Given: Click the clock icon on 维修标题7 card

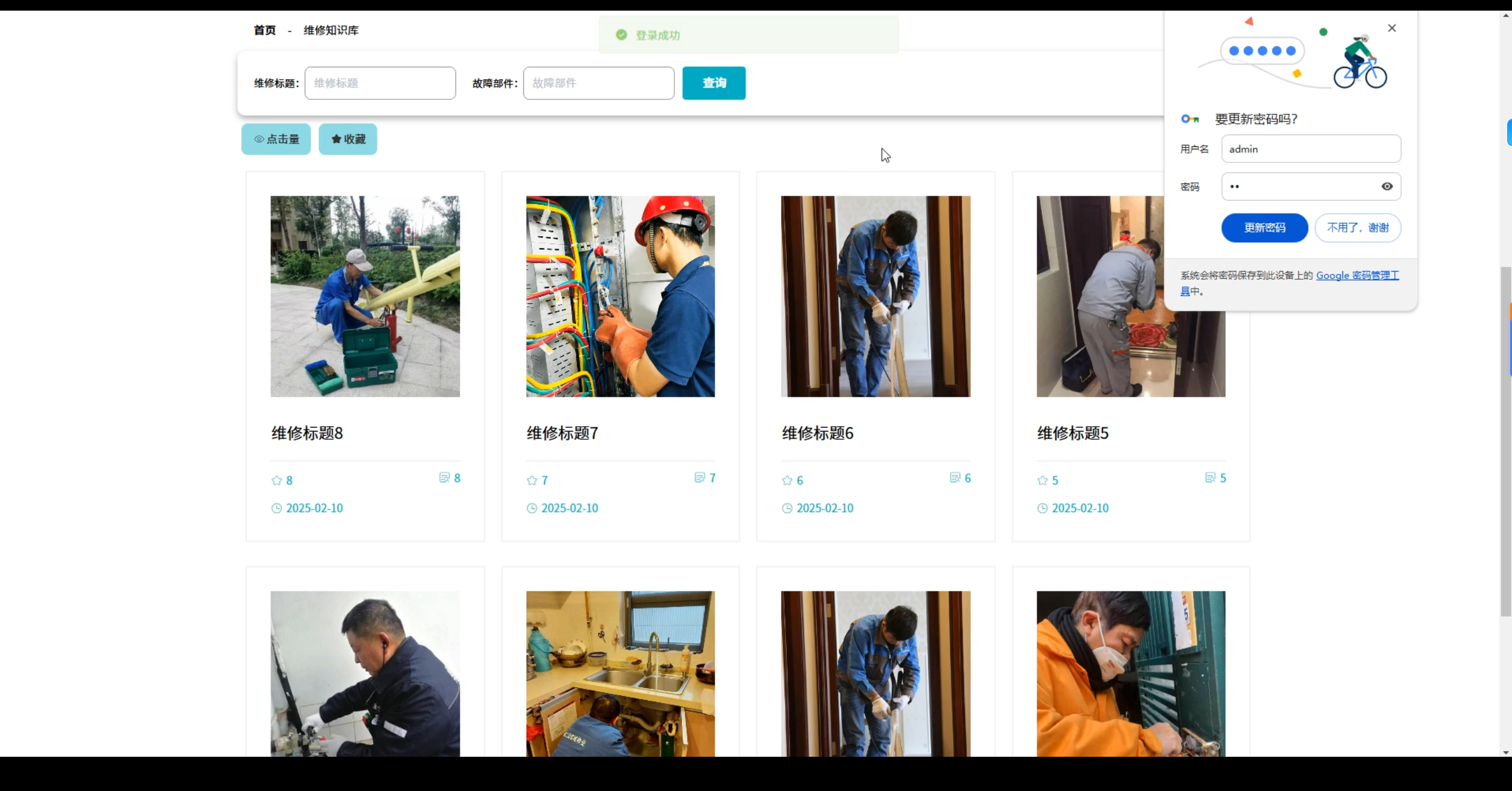Looking at the screenshot, I should click(x=532, y=508).
